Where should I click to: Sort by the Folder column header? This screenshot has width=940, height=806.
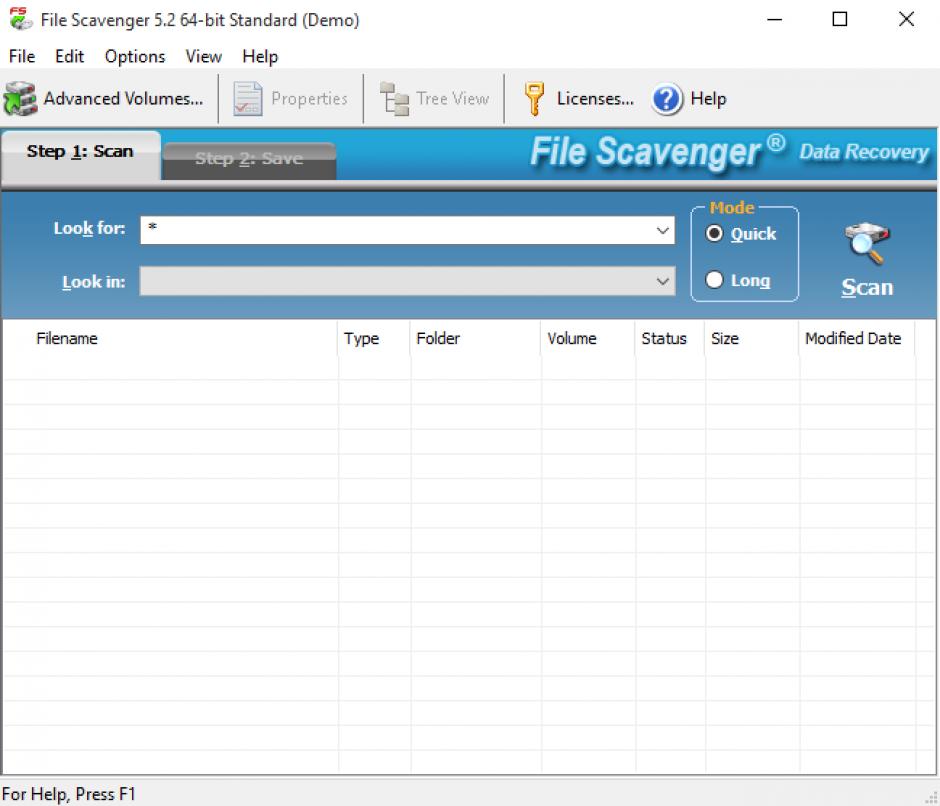[x=476, y=339]
